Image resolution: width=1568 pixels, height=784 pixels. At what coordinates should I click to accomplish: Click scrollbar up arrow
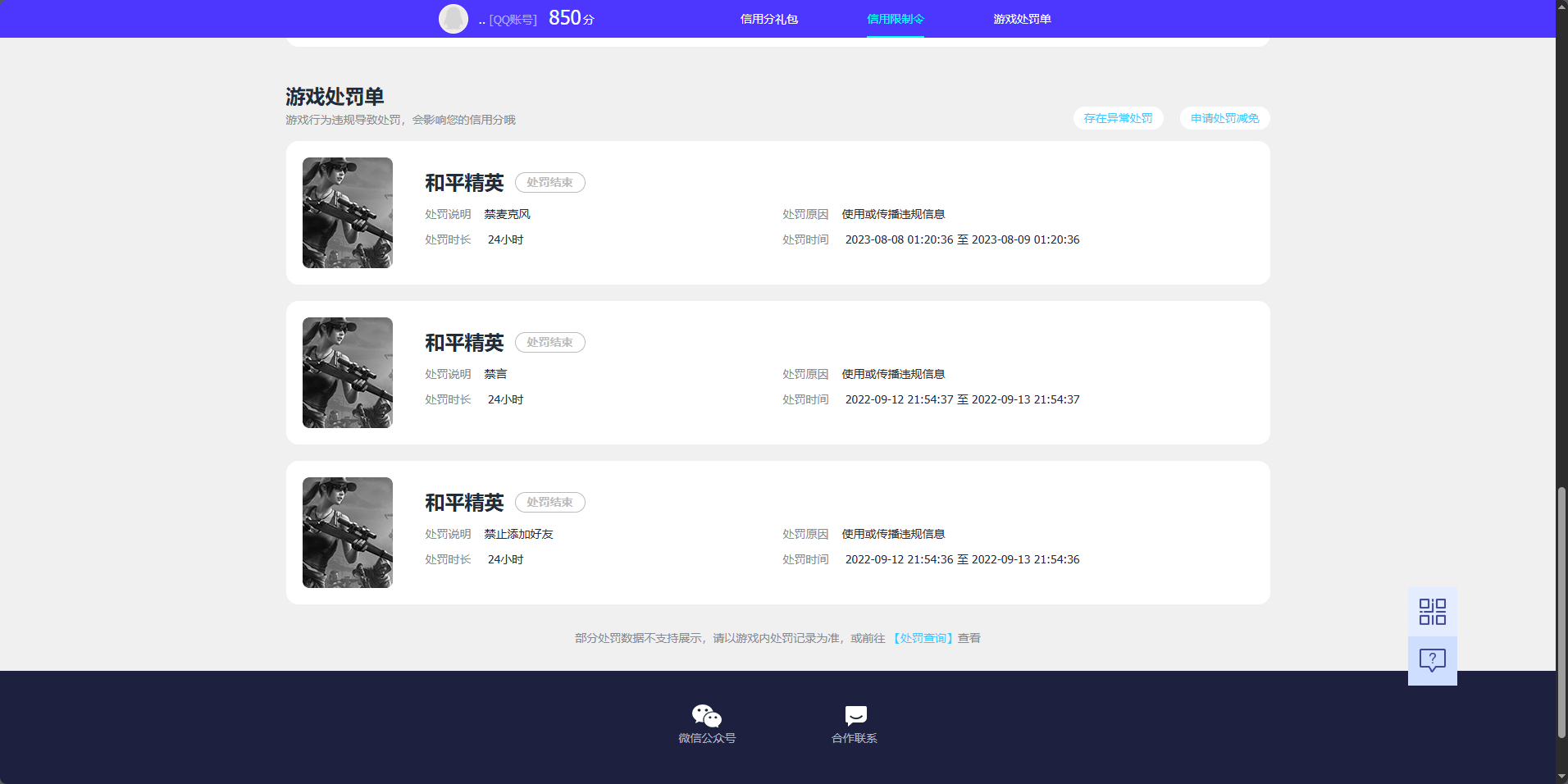point(1561,6)
